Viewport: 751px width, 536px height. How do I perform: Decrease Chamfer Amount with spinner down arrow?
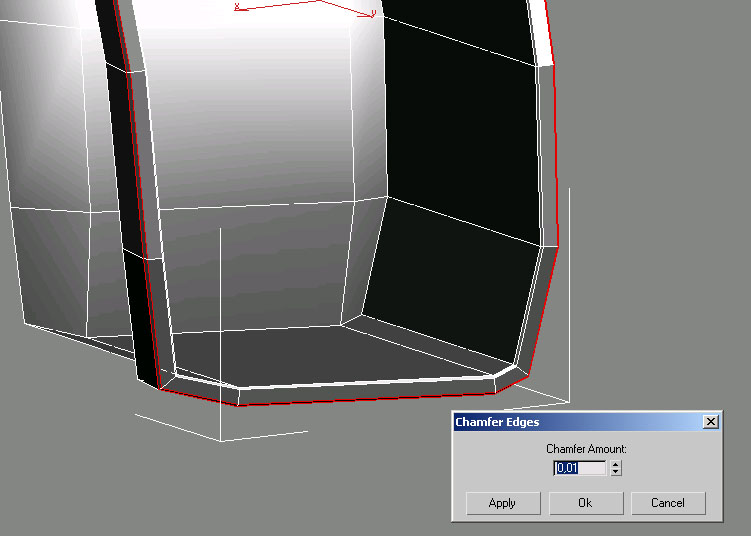tap(616, 472)
